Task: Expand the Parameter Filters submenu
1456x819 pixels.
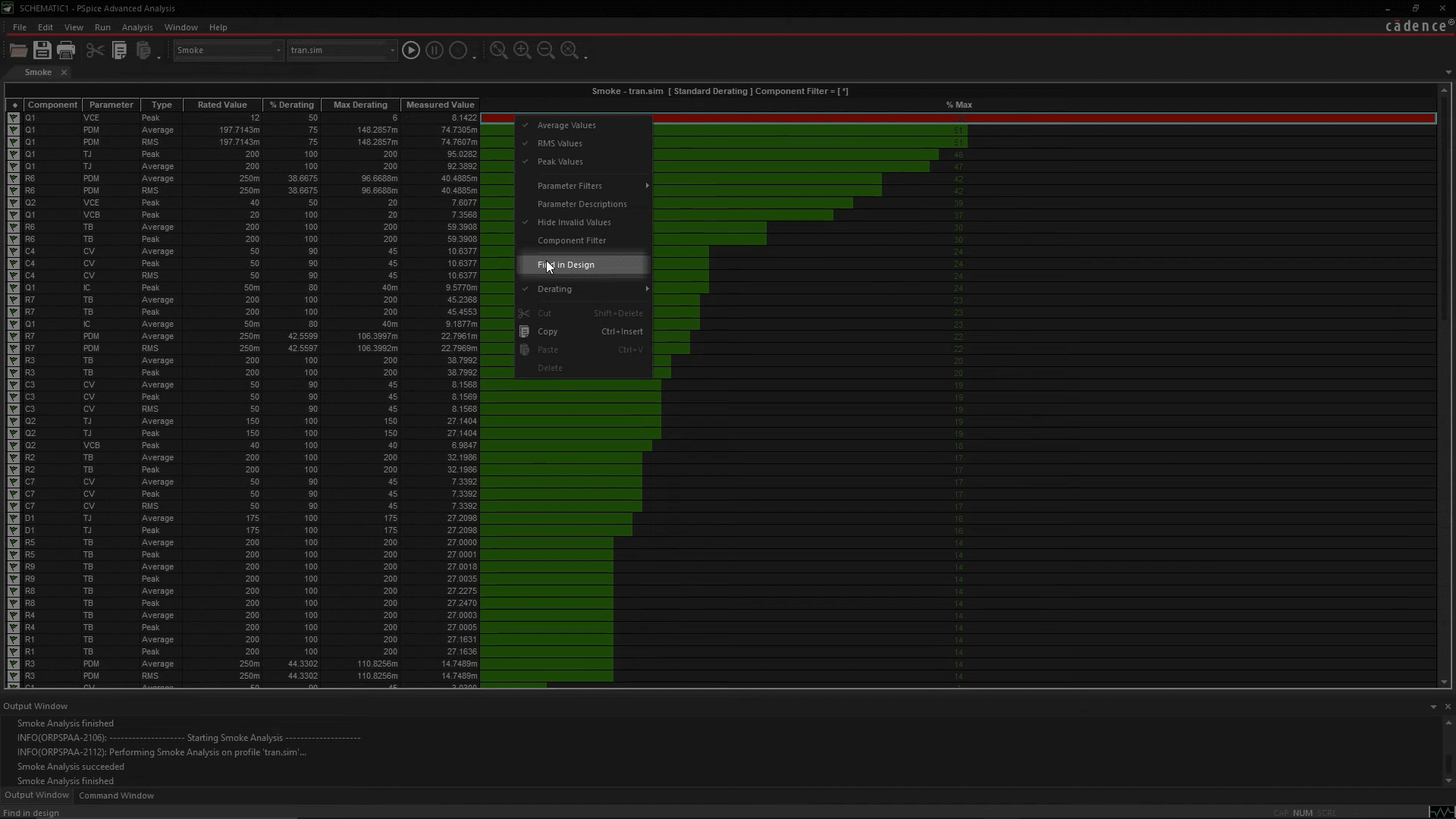Action: [583, 186]
